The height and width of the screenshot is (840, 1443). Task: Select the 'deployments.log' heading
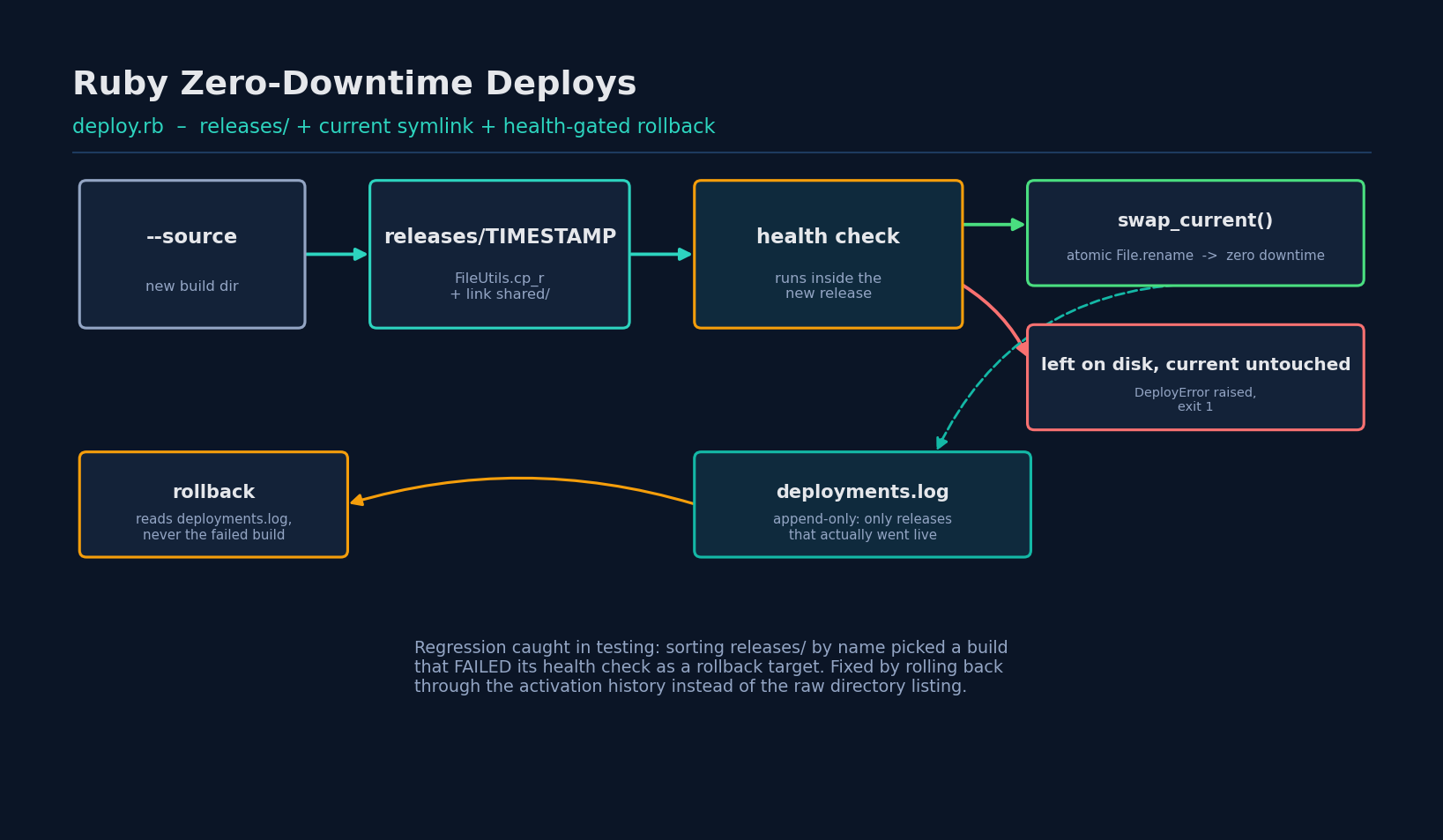[863, 493]
